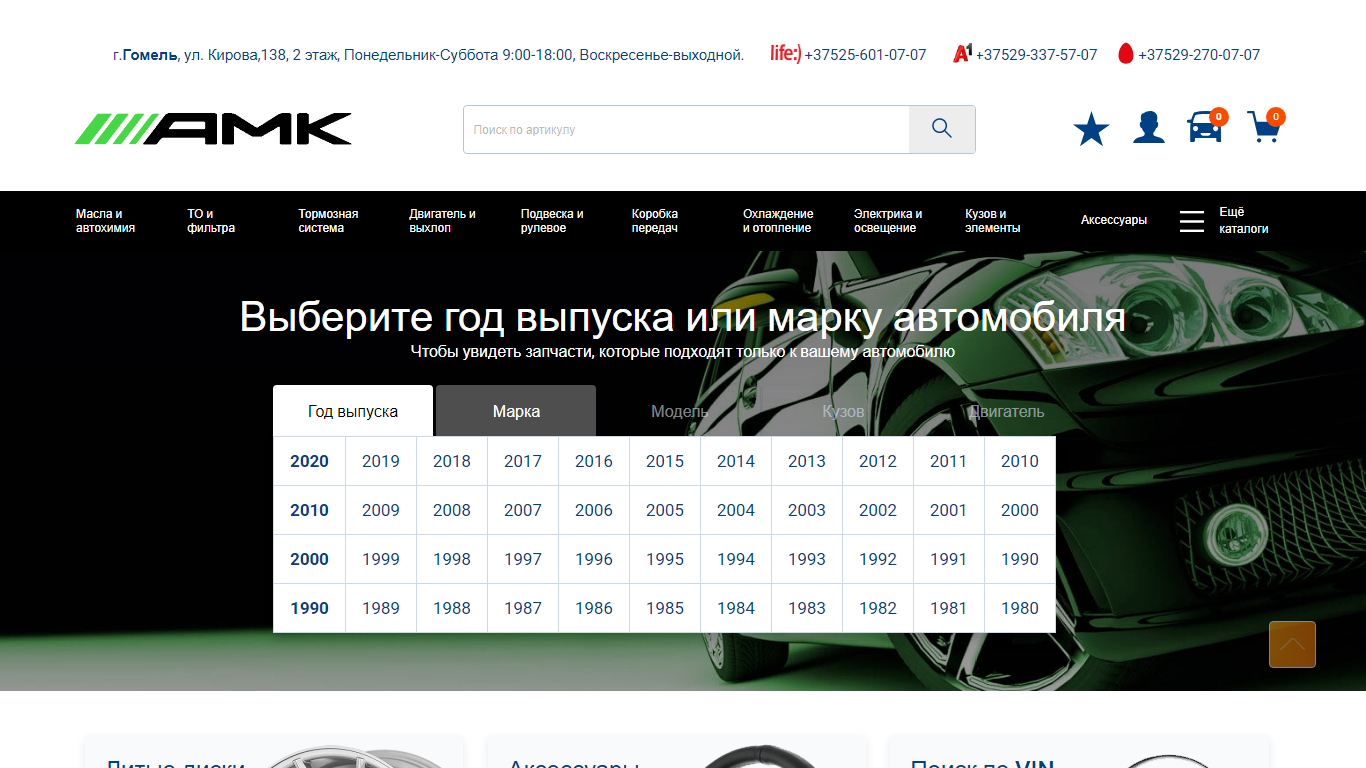Select year 2015
The image size is (1366, 768).
[x=664, y=461]
